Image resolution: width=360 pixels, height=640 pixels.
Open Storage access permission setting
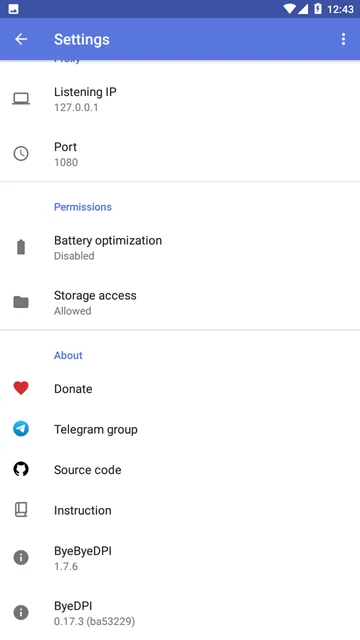(x=180, y=302)
